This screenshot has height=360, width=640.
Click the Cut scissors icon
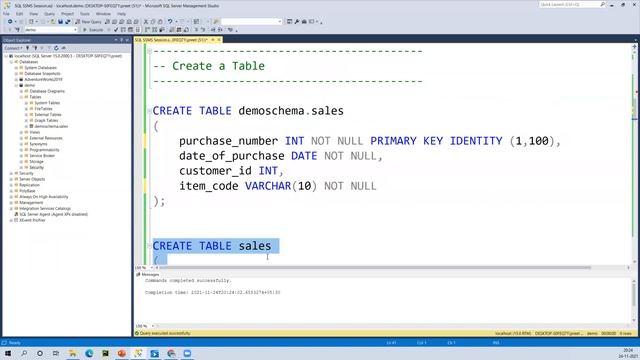[x=146, y=22]
